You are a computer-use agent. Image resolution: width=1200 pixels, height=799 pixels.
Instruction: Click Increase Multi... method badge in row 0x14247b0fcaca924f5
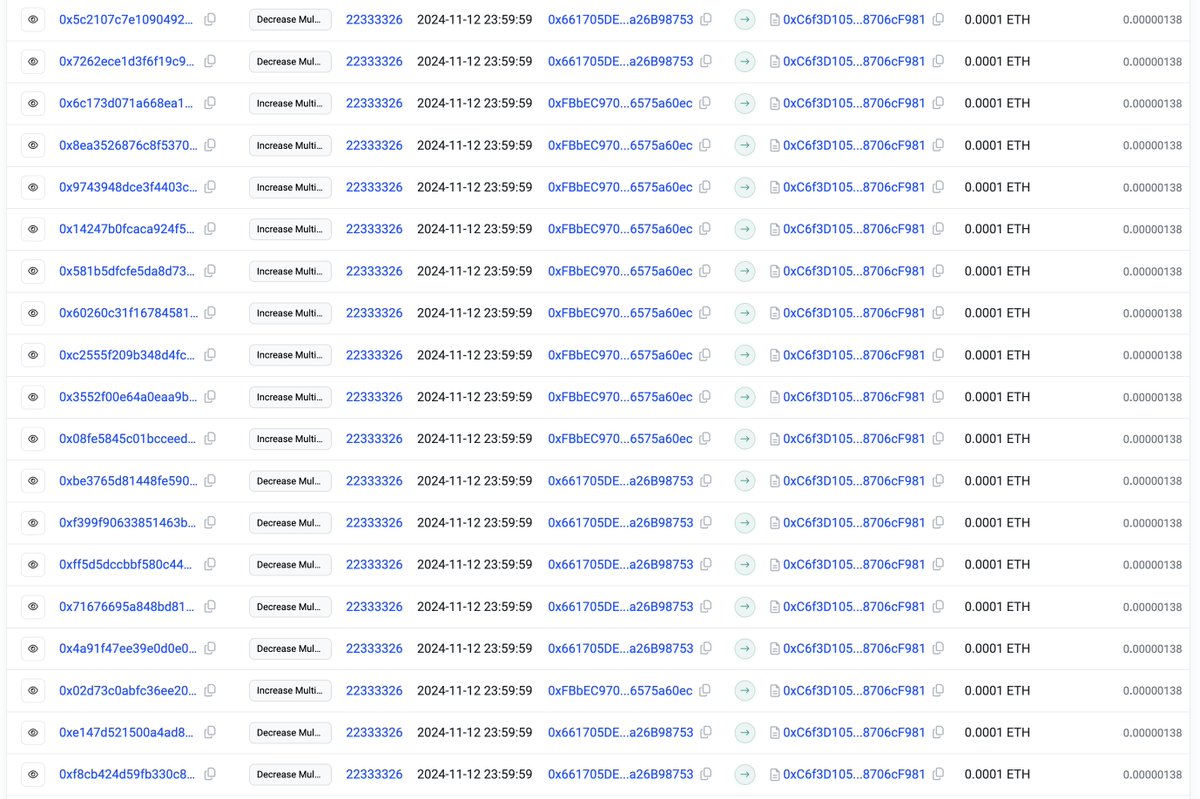290,229
